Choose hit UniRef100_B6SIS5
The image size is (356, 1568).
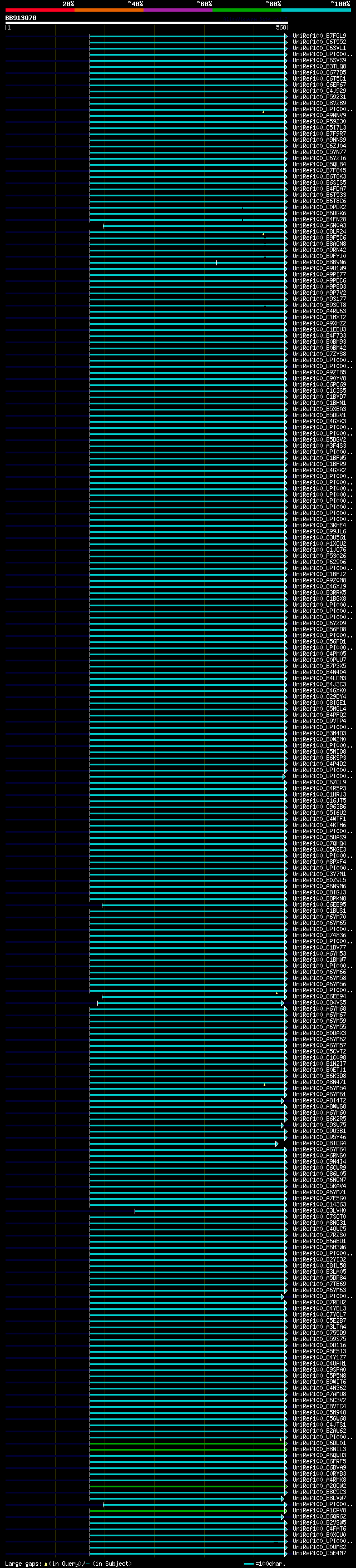(x=319, y=182)
